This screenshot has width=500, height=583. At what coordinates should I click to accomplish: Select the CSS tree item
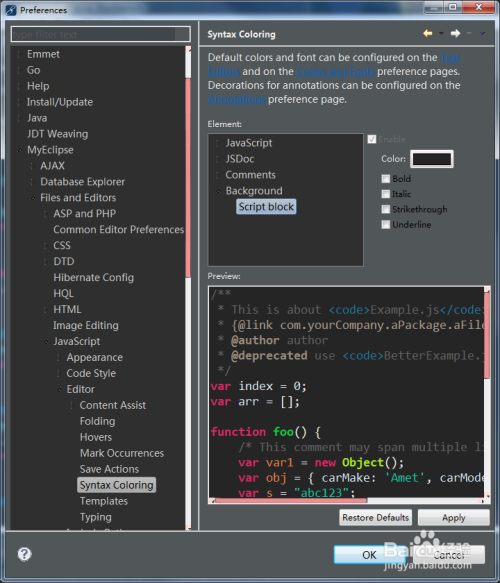tap(62, 246)
